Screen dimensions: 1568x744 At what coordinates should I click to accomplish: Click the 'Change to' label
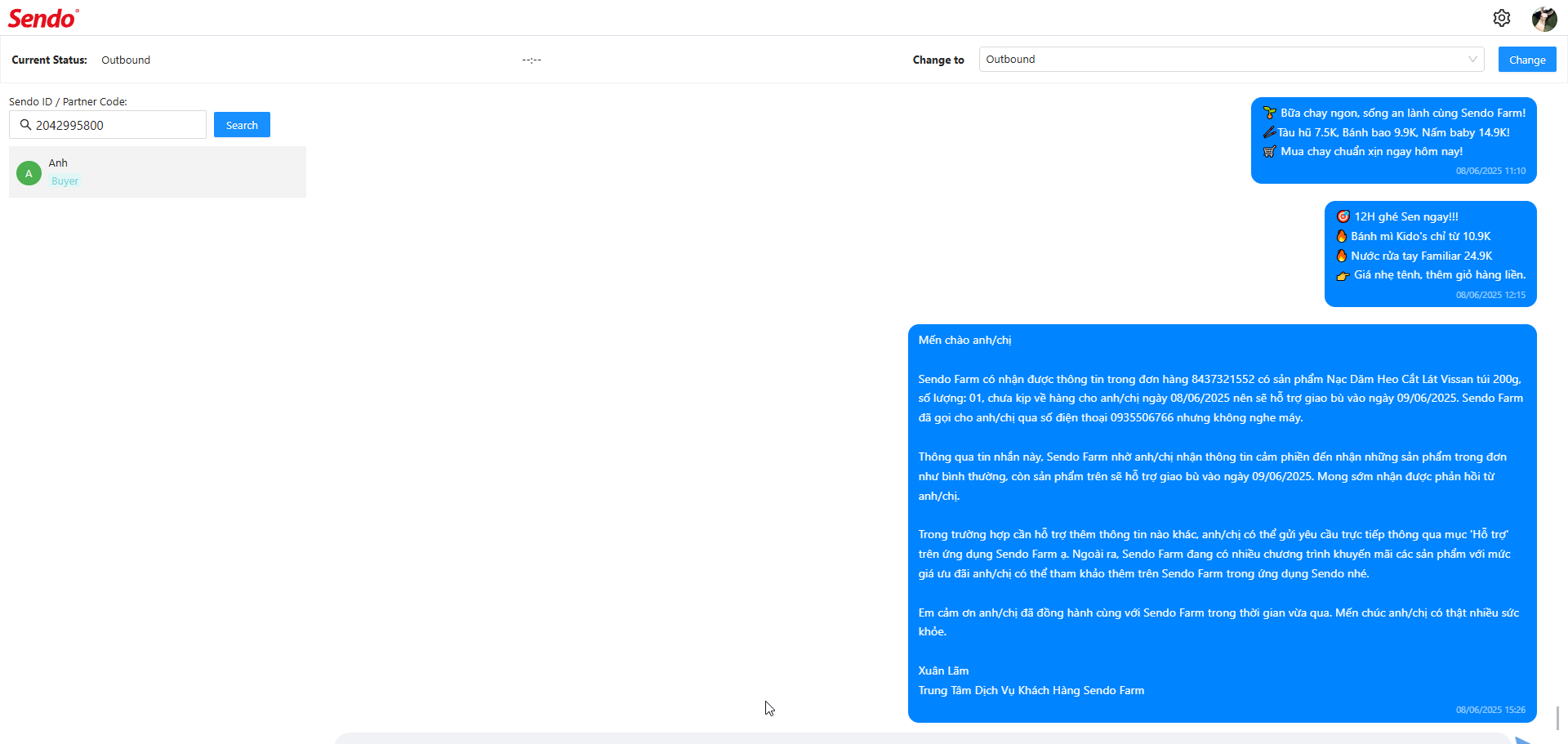[x=938, y=60]
